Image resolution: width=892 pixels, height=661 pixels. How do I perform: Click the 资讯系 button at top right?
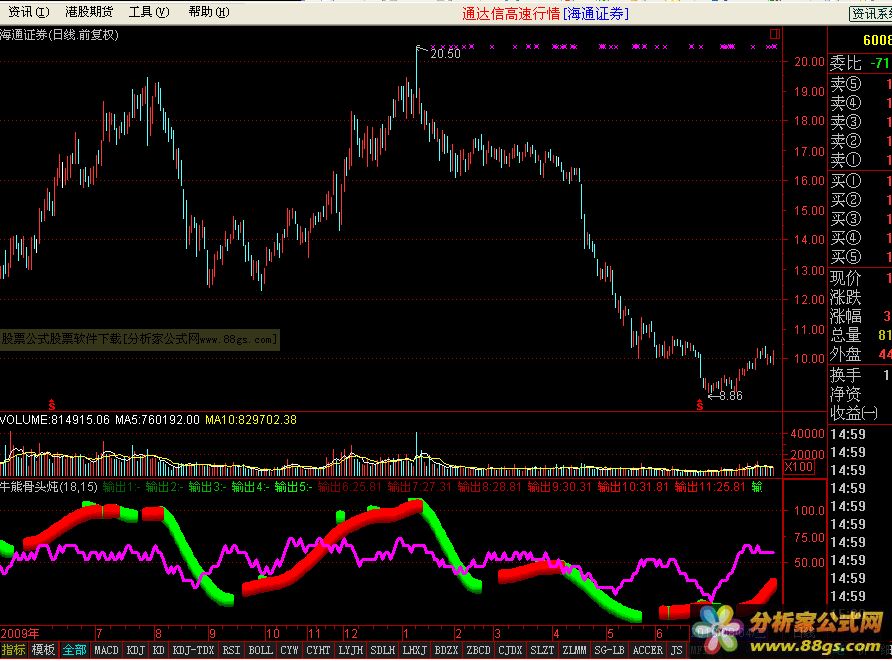[x=870, y=14]
